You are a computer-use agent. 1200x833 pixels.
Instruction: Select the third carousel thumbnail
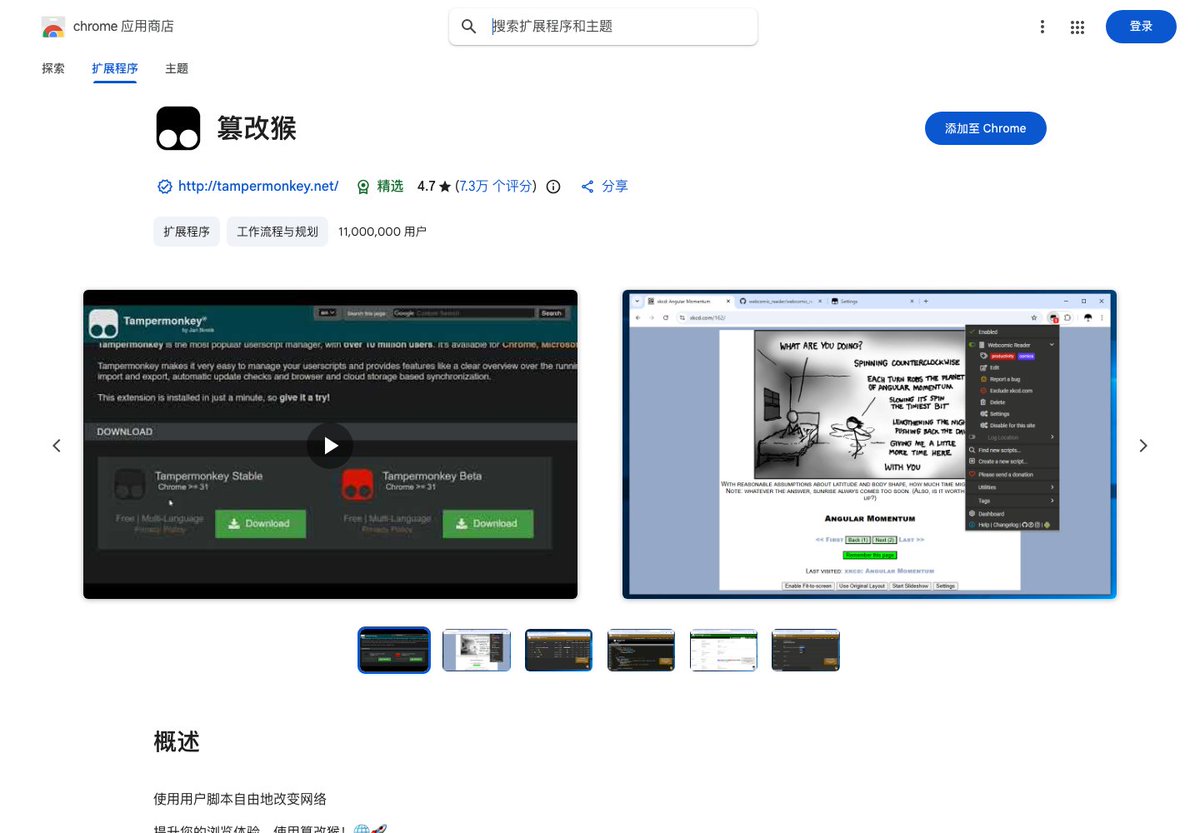[559, 650]
